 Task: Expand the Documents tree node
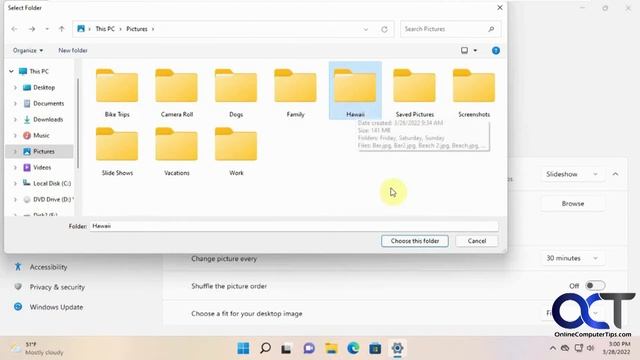[x=15, y=104]
